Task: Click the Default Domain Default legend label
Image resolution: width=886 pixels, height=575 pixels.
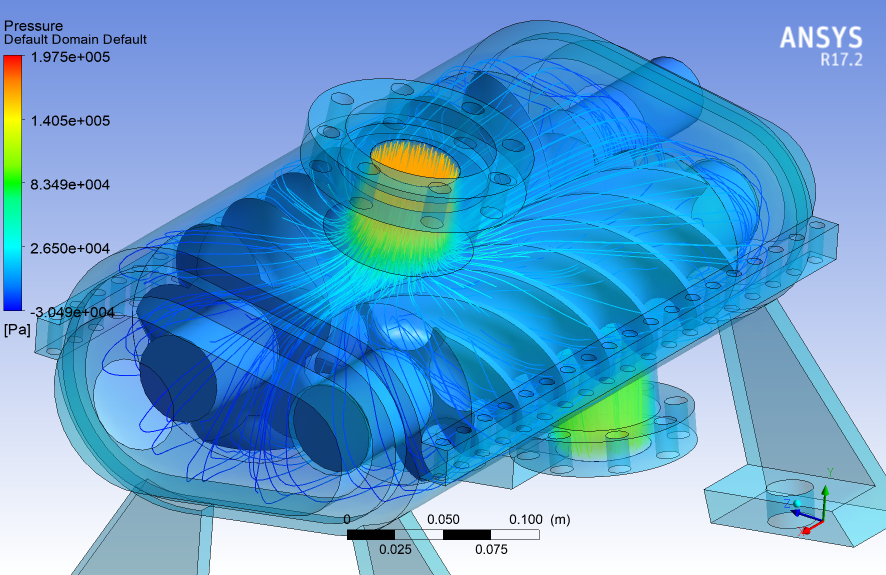Action: (76, 40)
